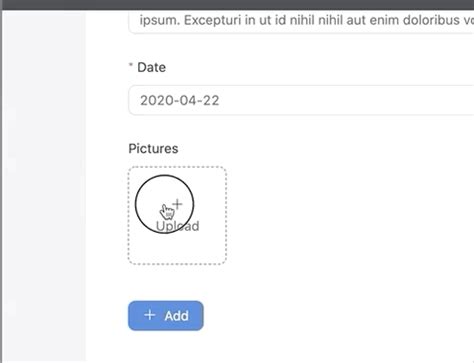This screenshot has width=474, height=363.
Task: Click the Date input showing 2020-04-22
Action: click(301, 100)
